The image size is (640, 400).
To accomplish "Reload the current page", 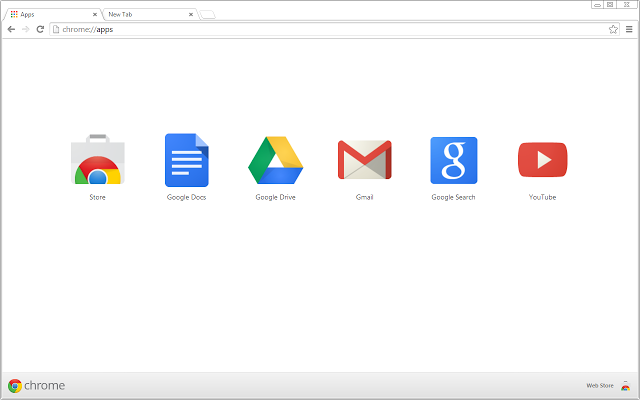I will [x=40, y=29].
